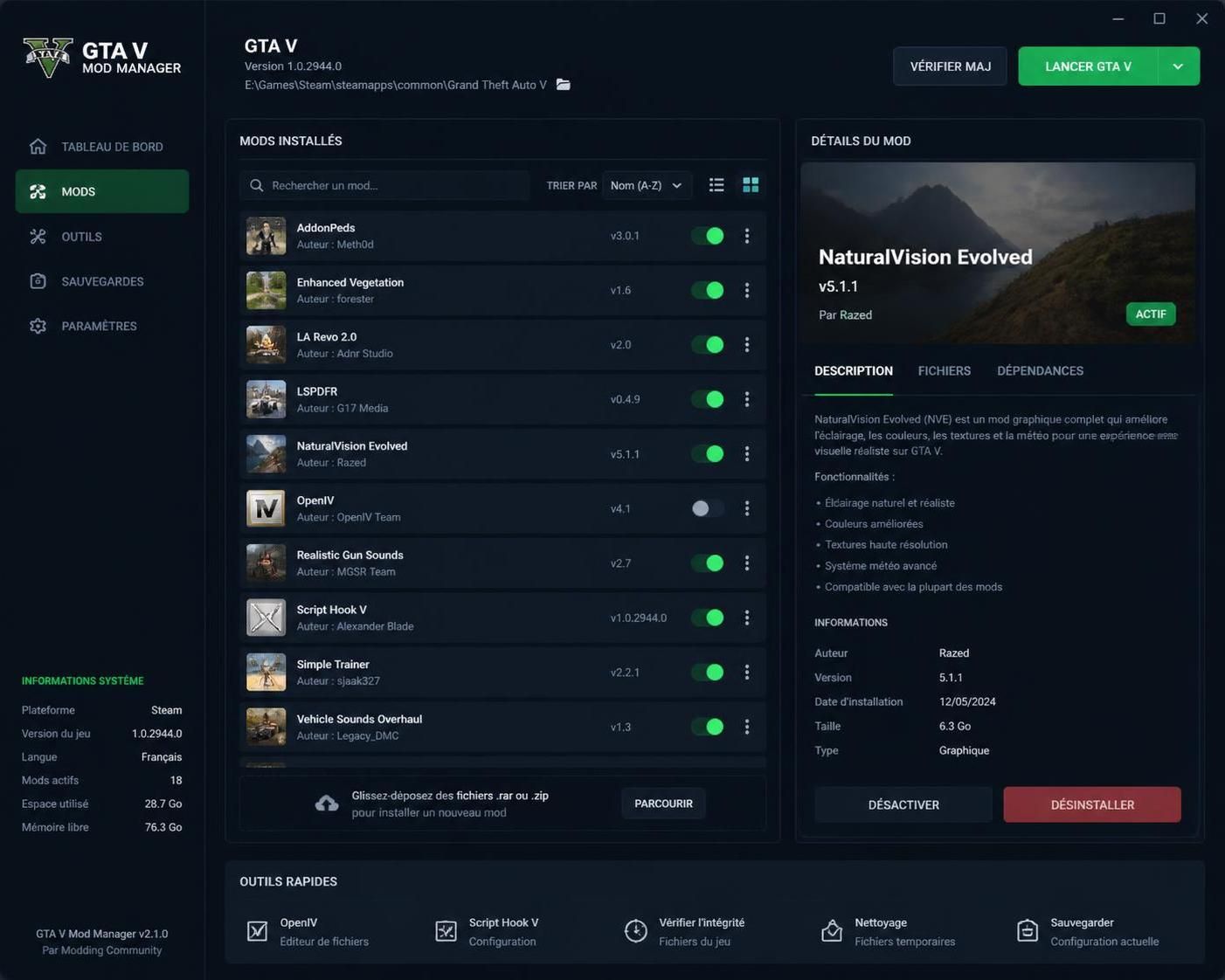Click the Sauvegarder configuration icon

click(1028, 931)
